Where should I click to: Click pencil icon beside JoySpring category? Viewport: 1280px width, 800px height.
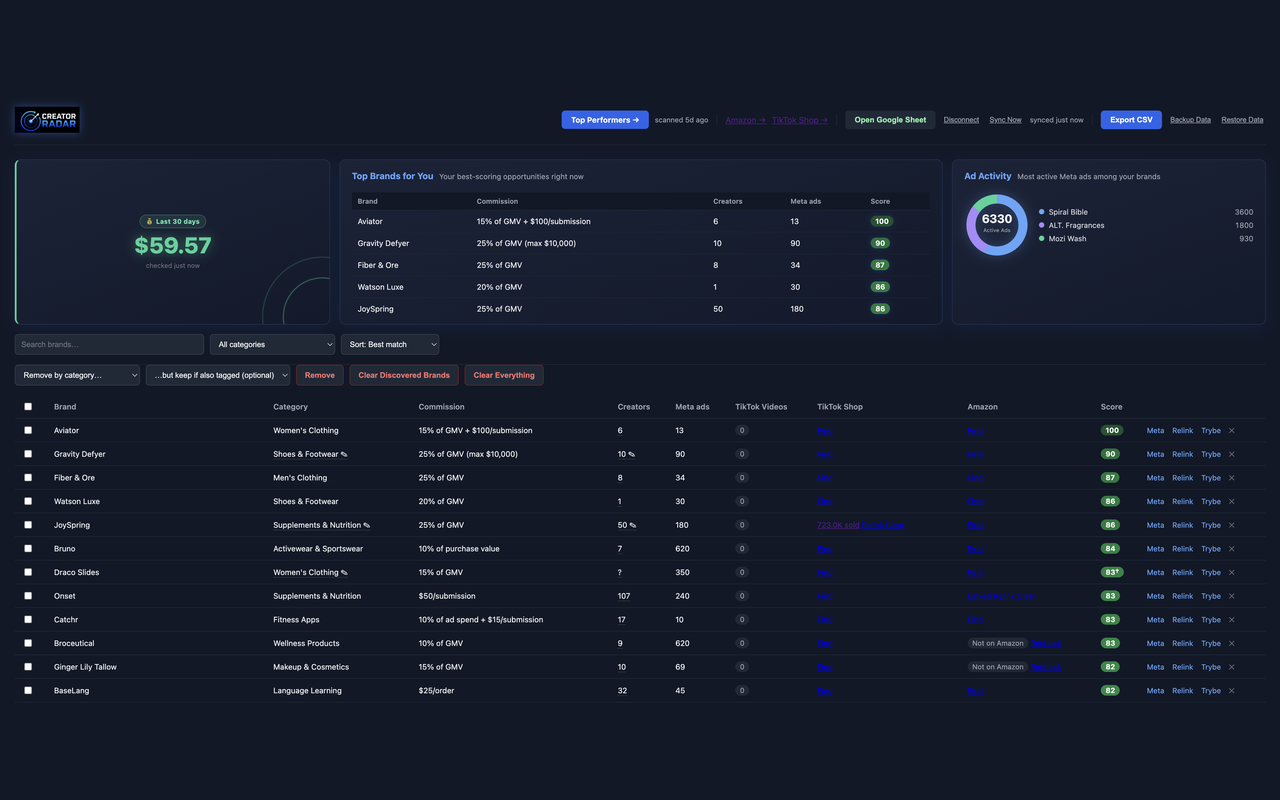tap(367, 525)
